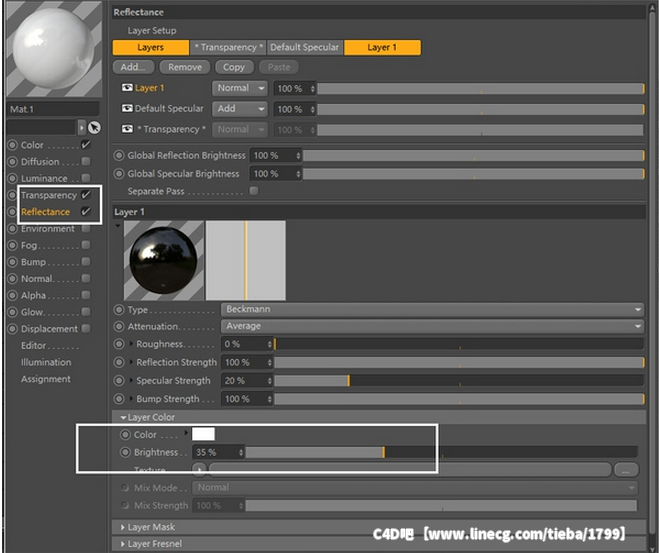Open the texture browse ellipsis button
This screenshot has width=659, height=553.
(626, 470)
